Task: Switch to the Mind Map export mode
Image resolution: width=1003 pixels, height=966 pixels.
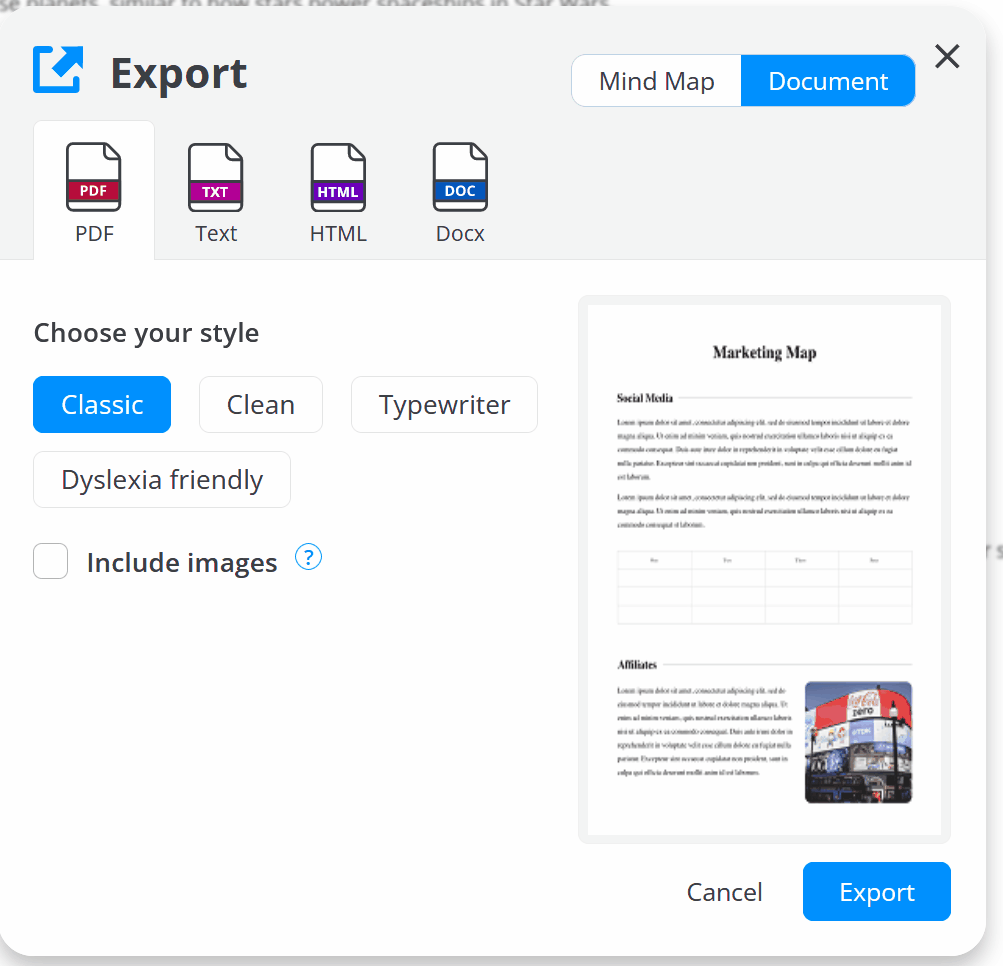Action: pyautogui.click(x=655, y=80)
